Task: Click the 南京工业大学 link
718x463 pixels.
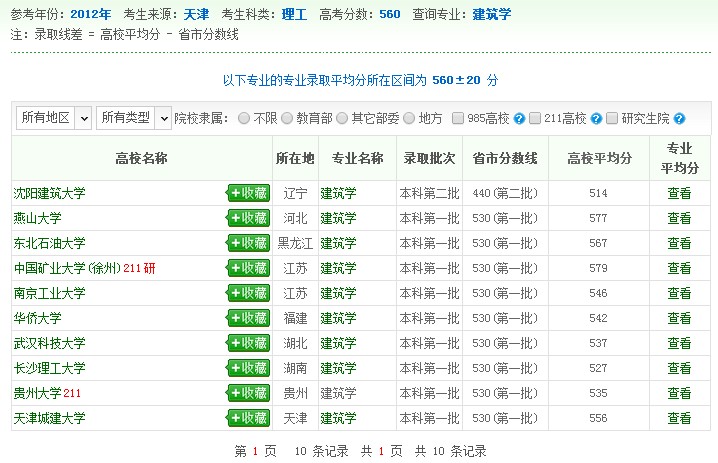Action: point(49,293)
